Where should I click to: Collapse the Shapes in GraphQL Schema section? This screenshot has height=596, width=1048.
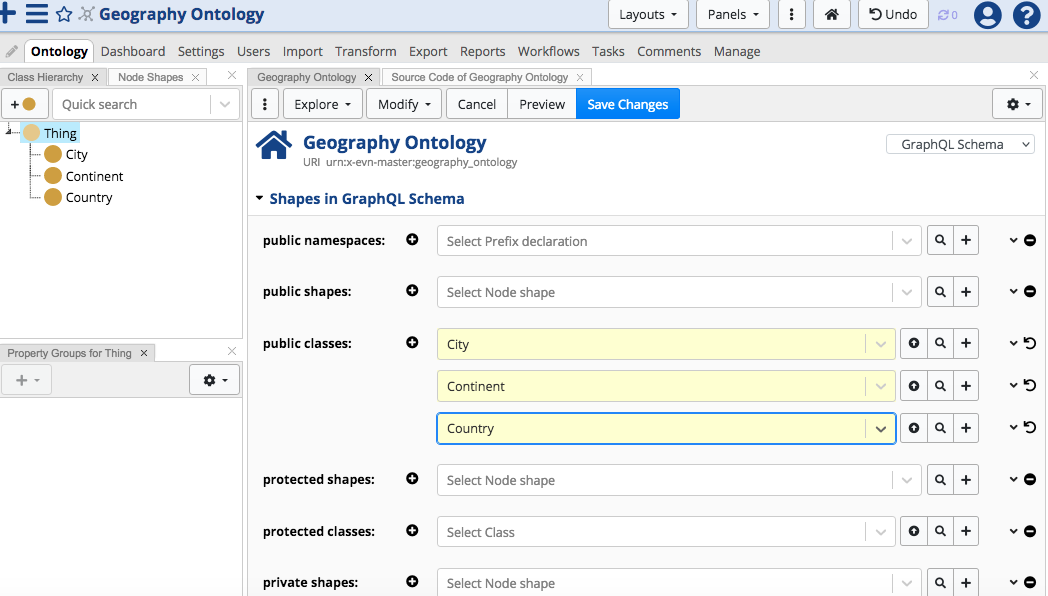pos(259,198)
